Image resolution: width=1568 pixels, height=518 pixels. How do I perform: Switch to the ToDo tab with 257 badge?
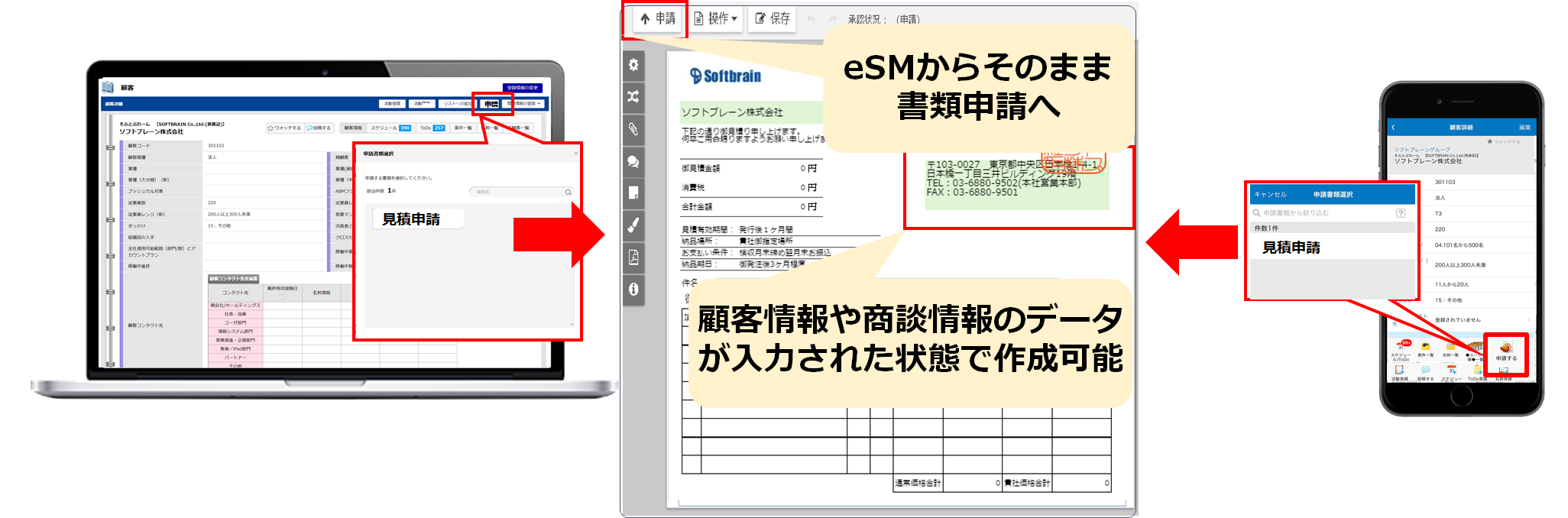pos(432,128)
